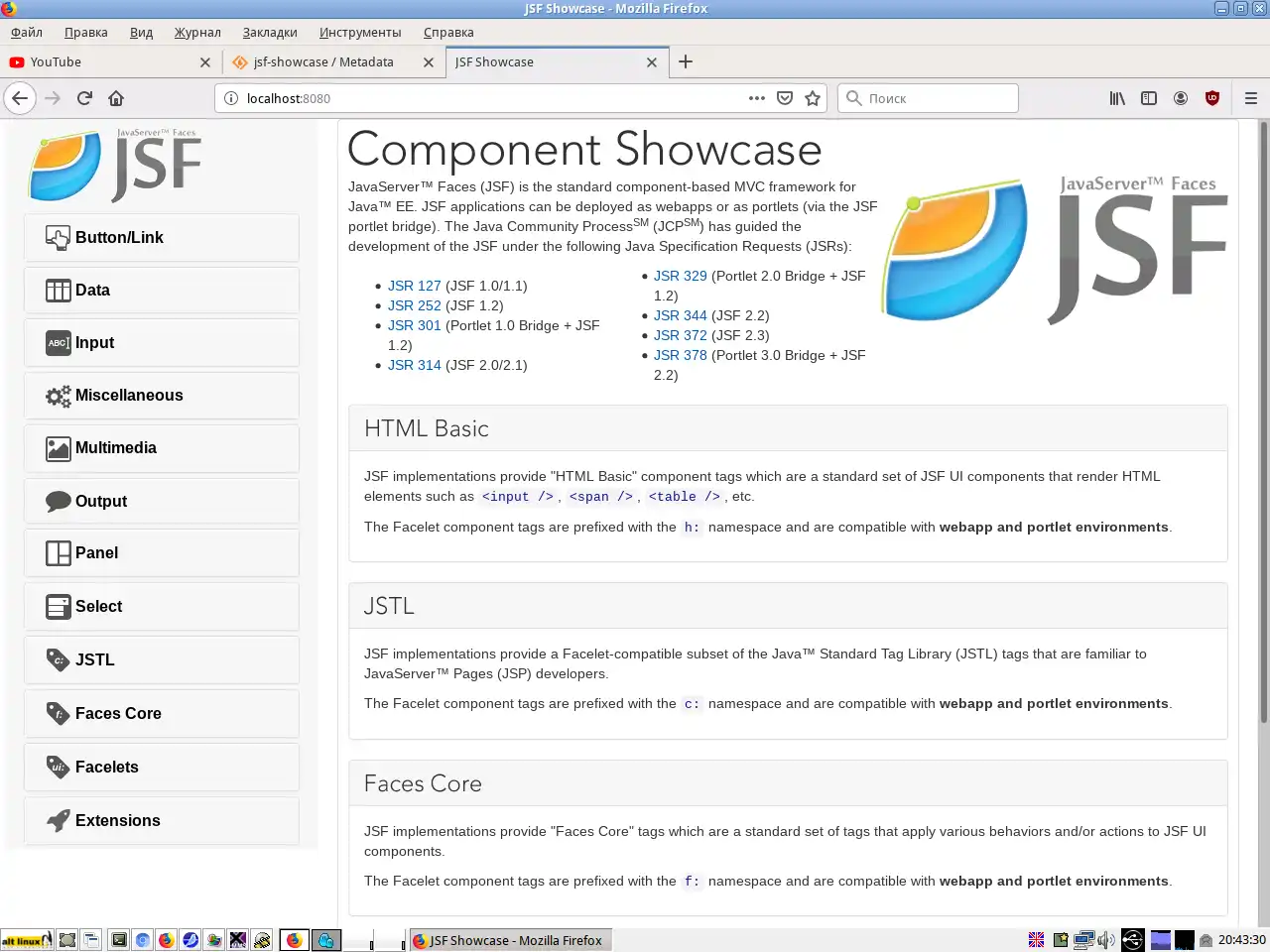Click the Forward navigation arrow
1270x952 pixels.
coord(53,98)
